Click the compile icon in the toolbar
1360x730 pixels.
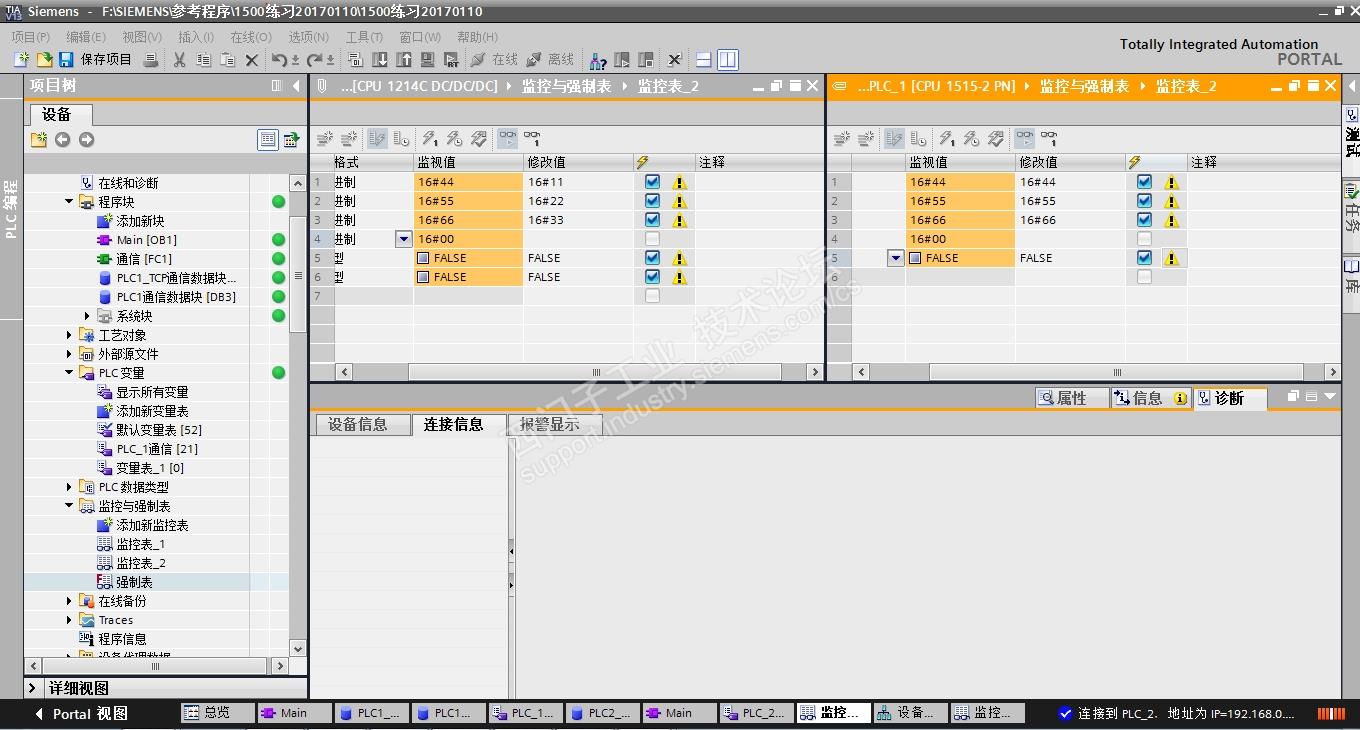click(356, 60)
